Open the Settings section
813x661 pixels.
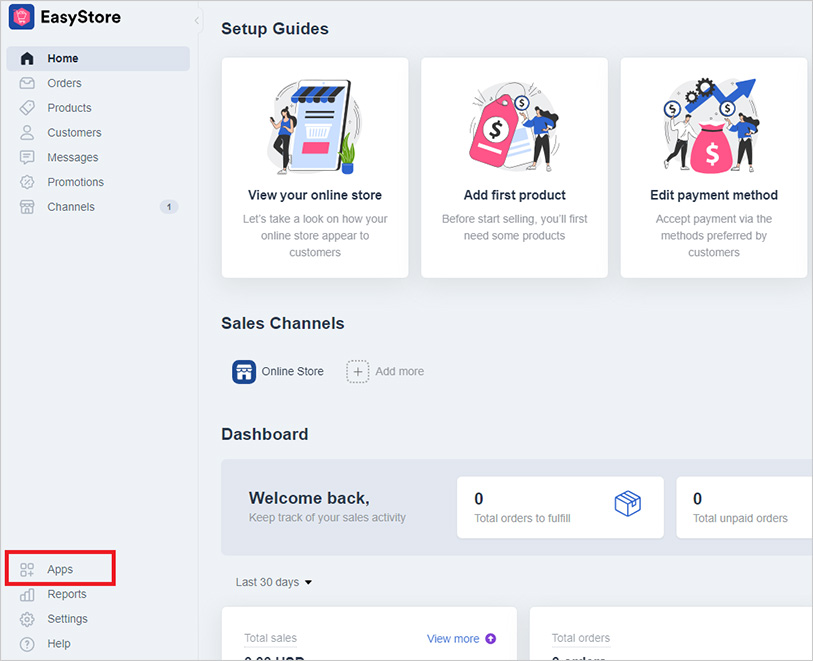(69, 619)
